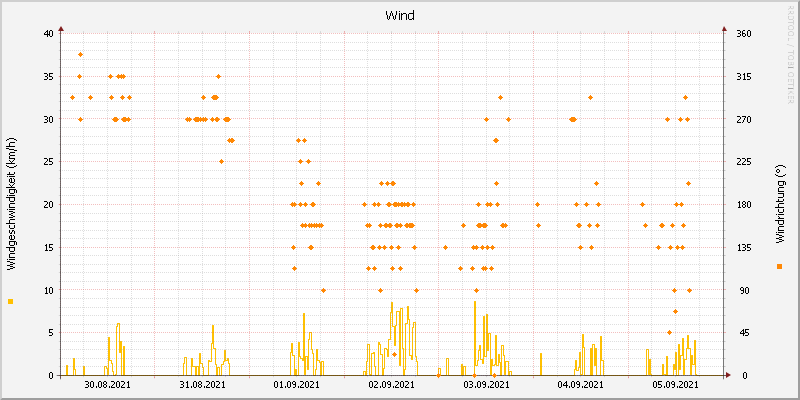
Task: Click the left axis value 5
Action: (51, 333)
